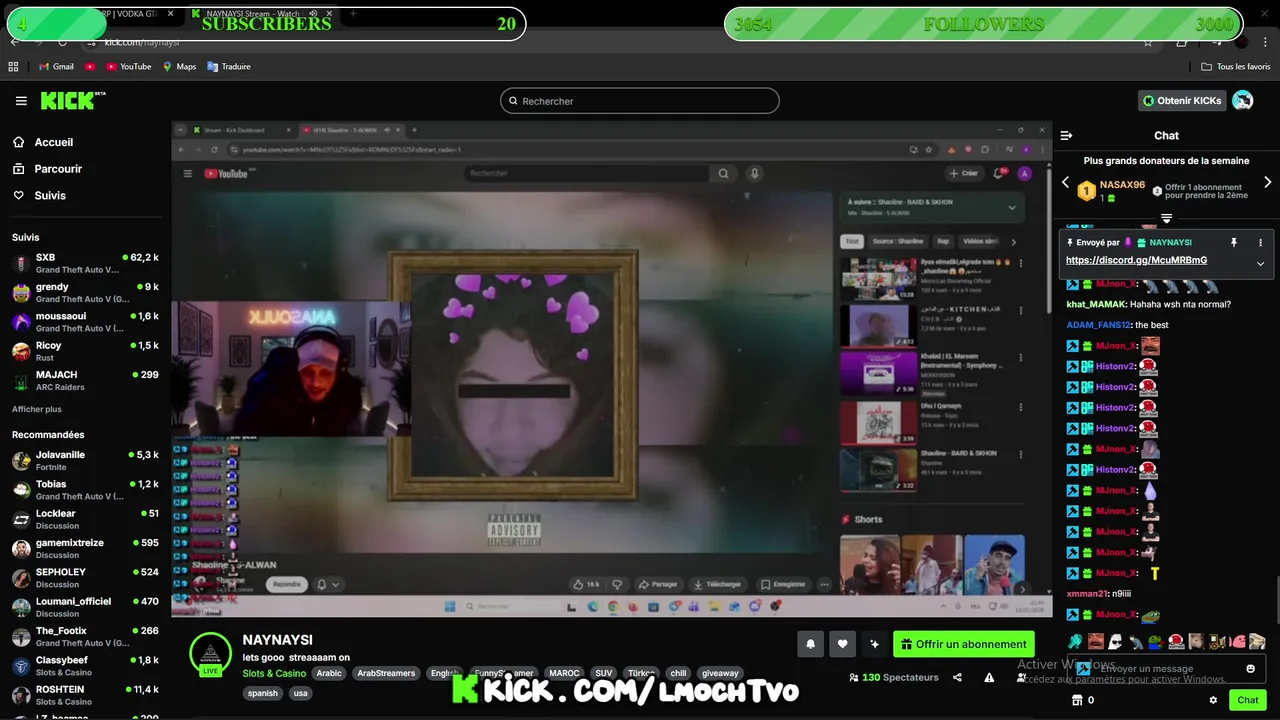Screen dimensions: 1280x720
Task: Open Gmail bookmark
Action: point(56,67)
